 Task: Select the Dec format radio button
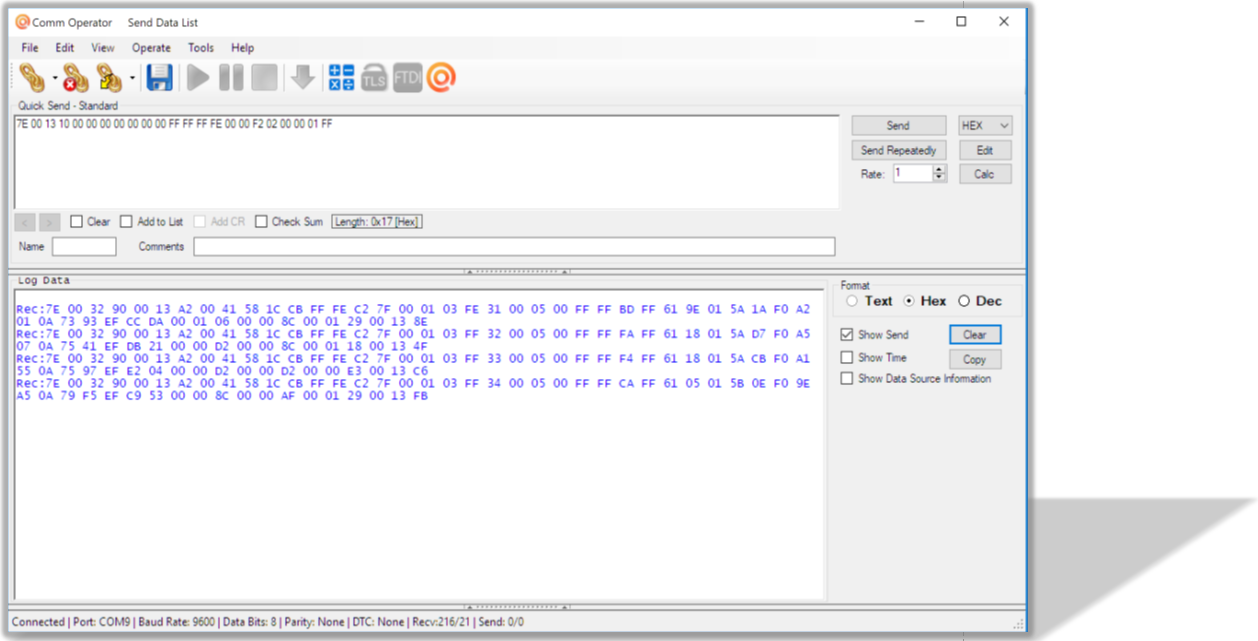click(x=964, y=301)
